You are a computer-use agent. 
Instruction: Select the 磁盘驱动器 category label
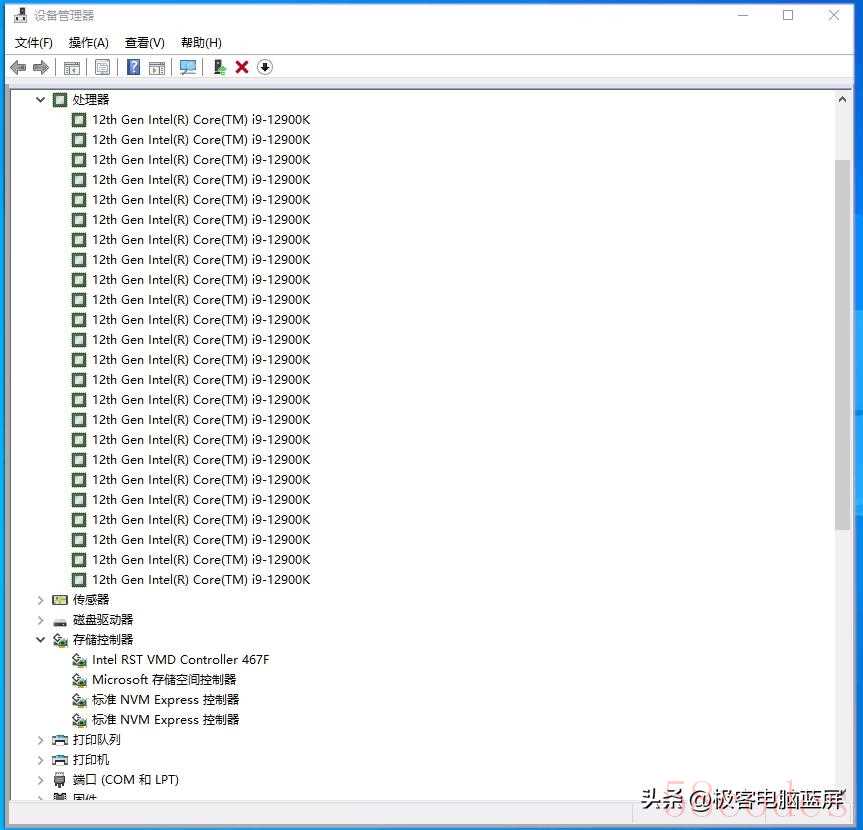pyautogui.click(x=103, y=620)
